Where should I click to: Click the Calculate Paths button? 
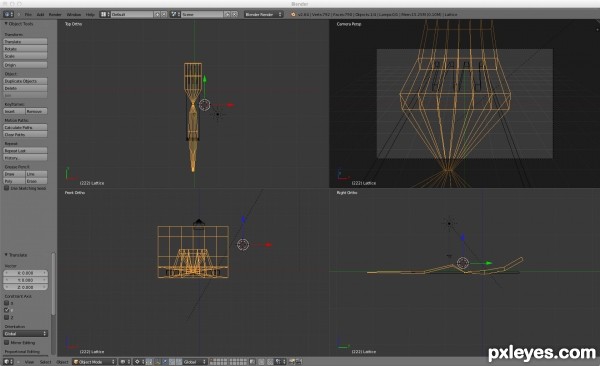25,127
